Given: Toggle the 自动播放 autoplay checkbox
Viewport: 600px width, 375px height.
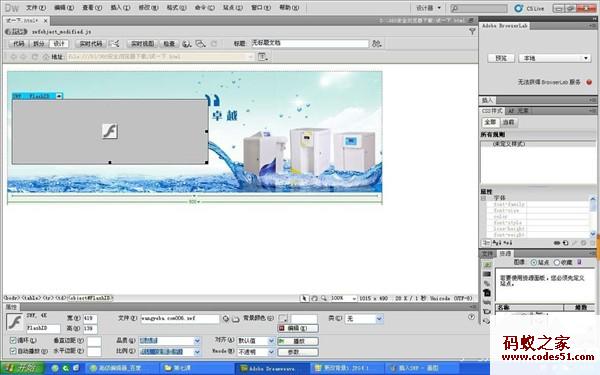Looking at the screenshot, I should coord(13,351).
